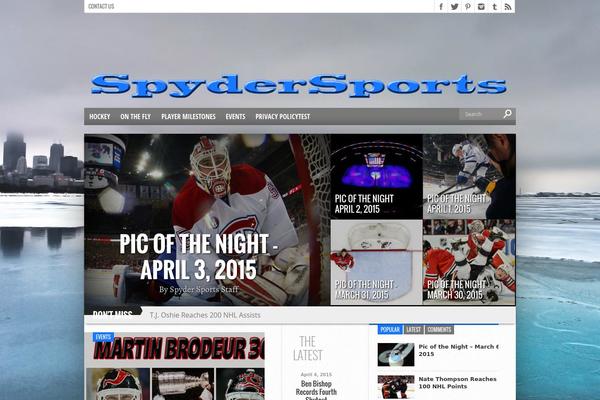Image resolution: width=600 pixels, height=400 pixels.
Task: Open the Martin Brodeur article image
Action: 175,366
